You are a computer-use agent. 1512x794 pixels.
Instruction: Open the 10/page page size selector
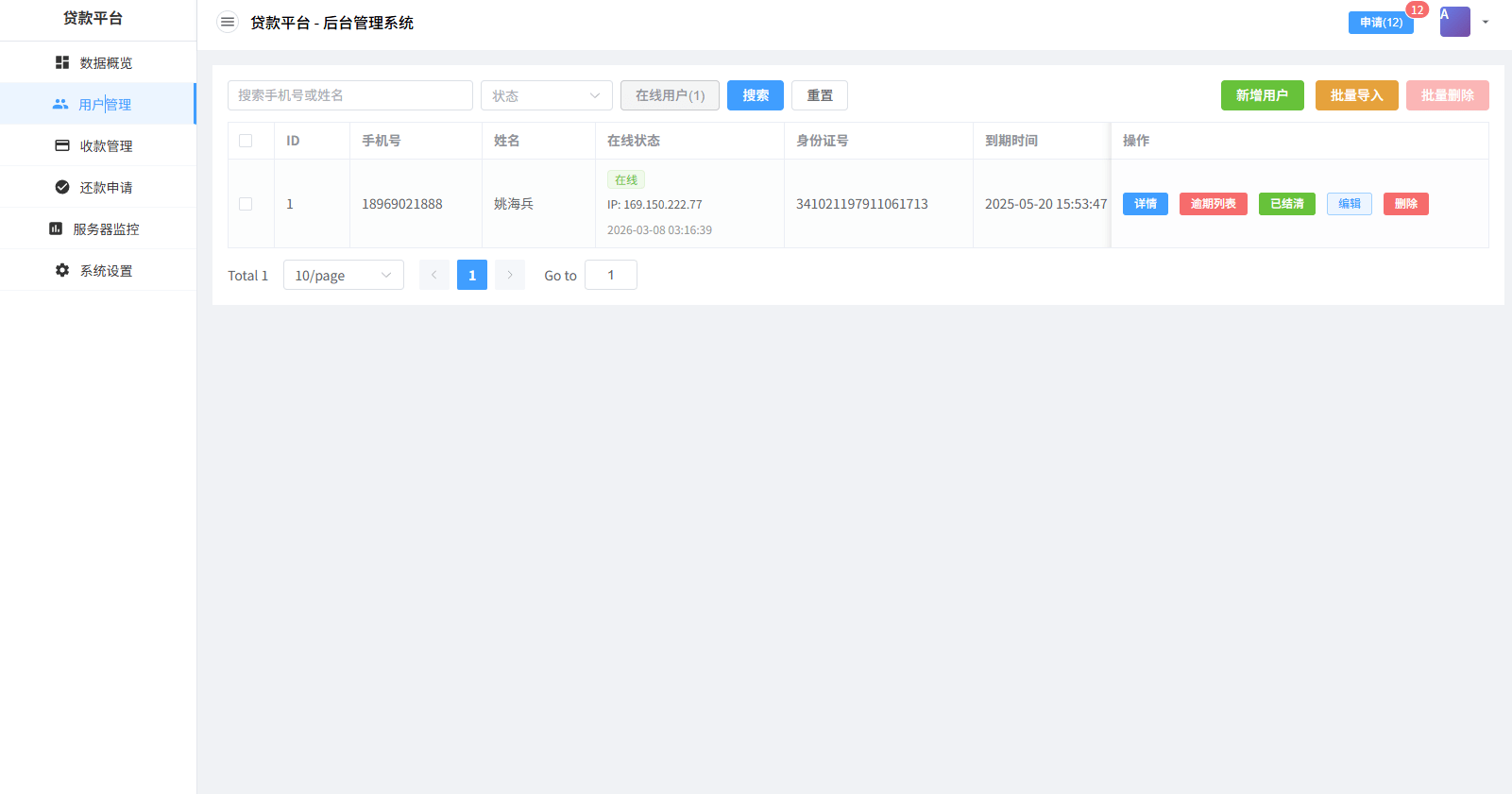(x=343, y=275)
